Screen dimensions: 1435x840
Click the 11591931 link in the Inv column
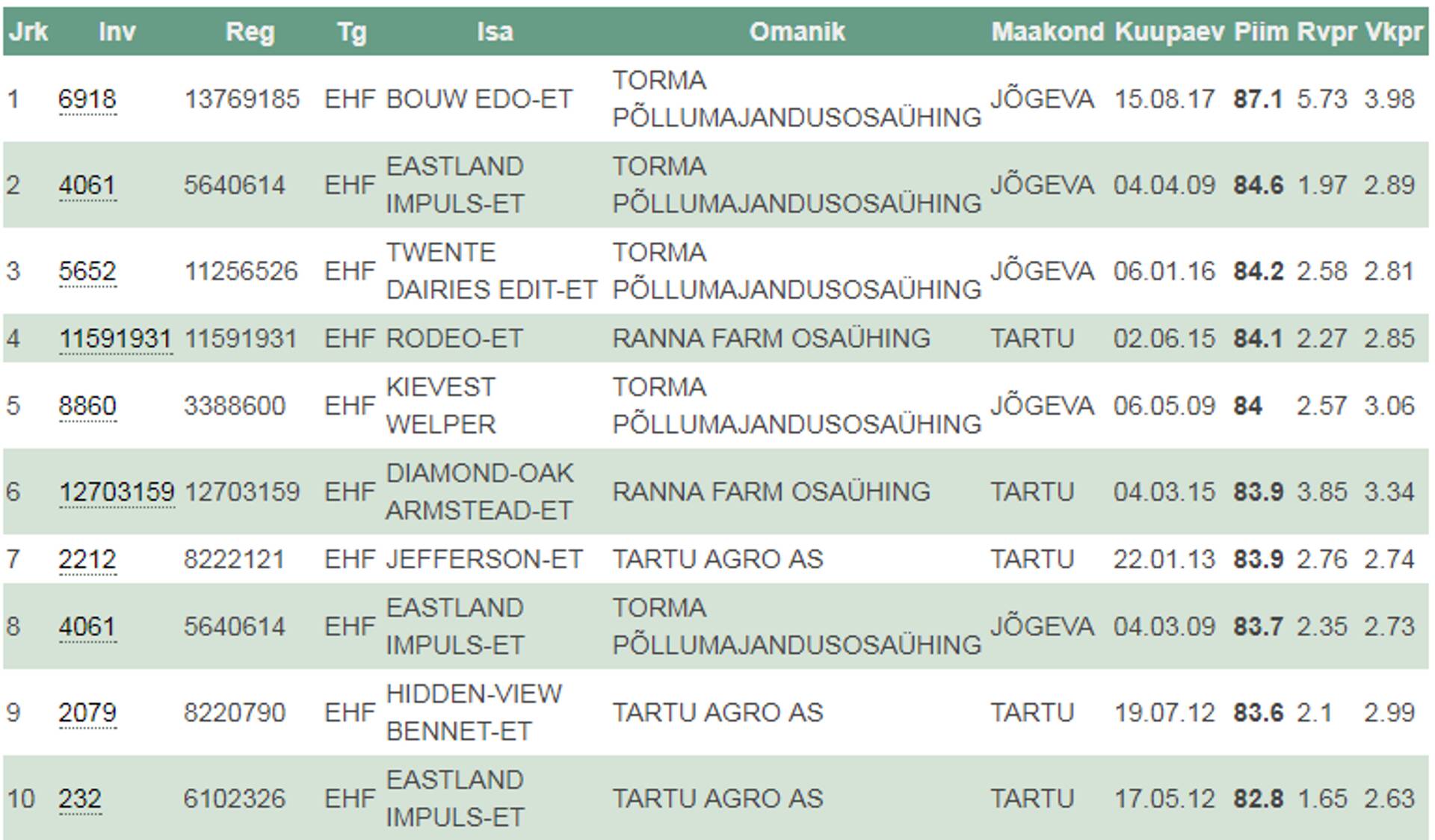115,339
